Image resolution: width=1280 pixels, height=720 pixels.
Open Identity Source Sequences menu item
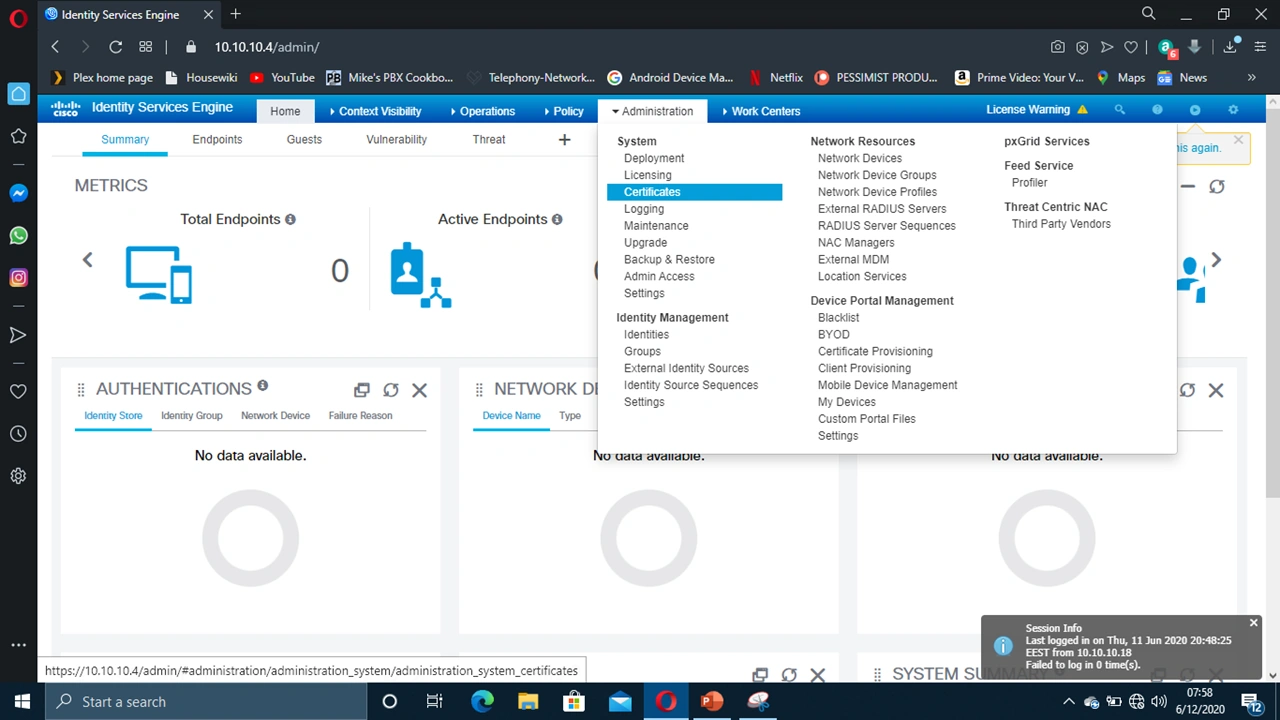pos(691,385)
